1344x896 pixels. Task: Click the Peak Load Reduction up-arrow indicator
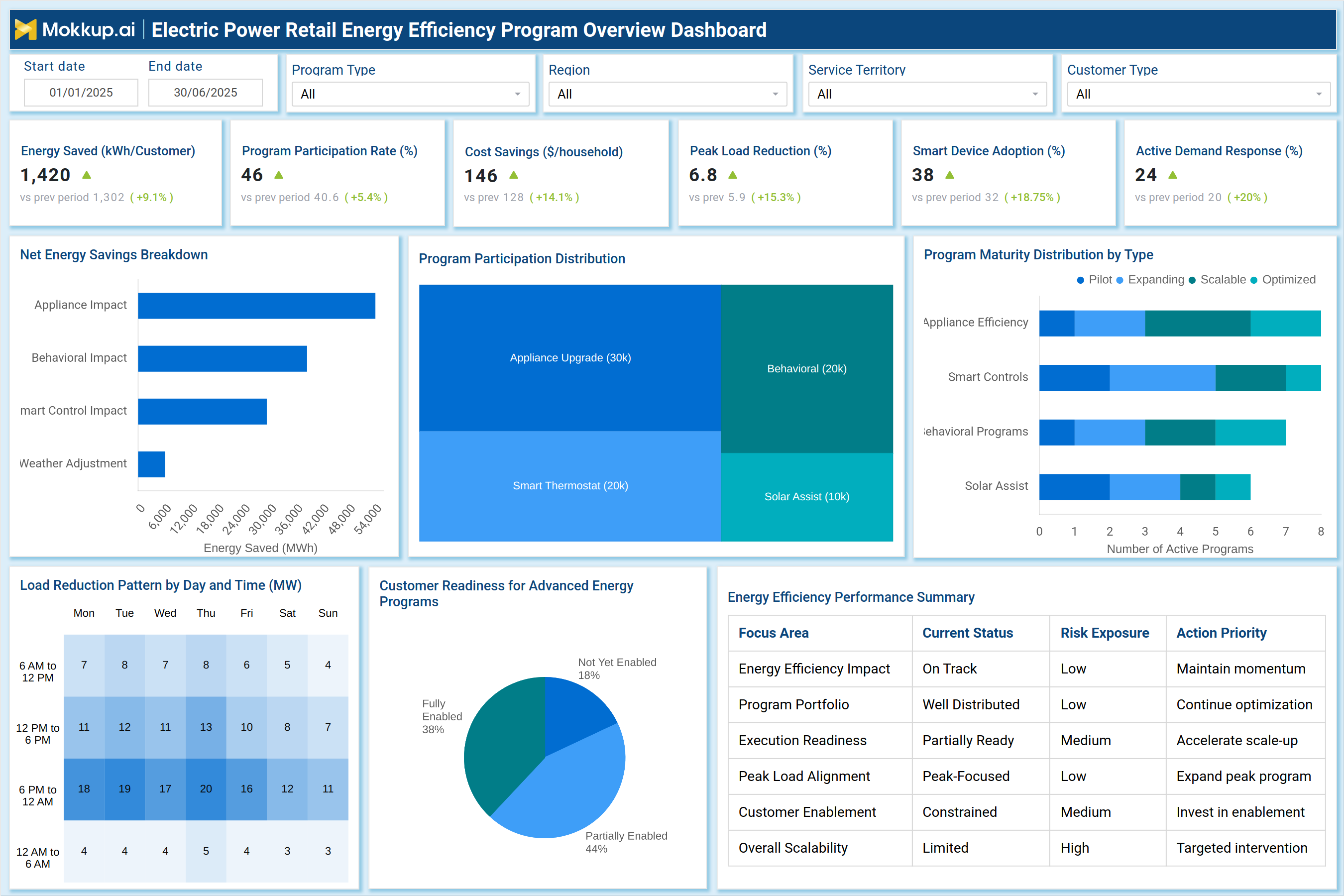tap(733, 175)
